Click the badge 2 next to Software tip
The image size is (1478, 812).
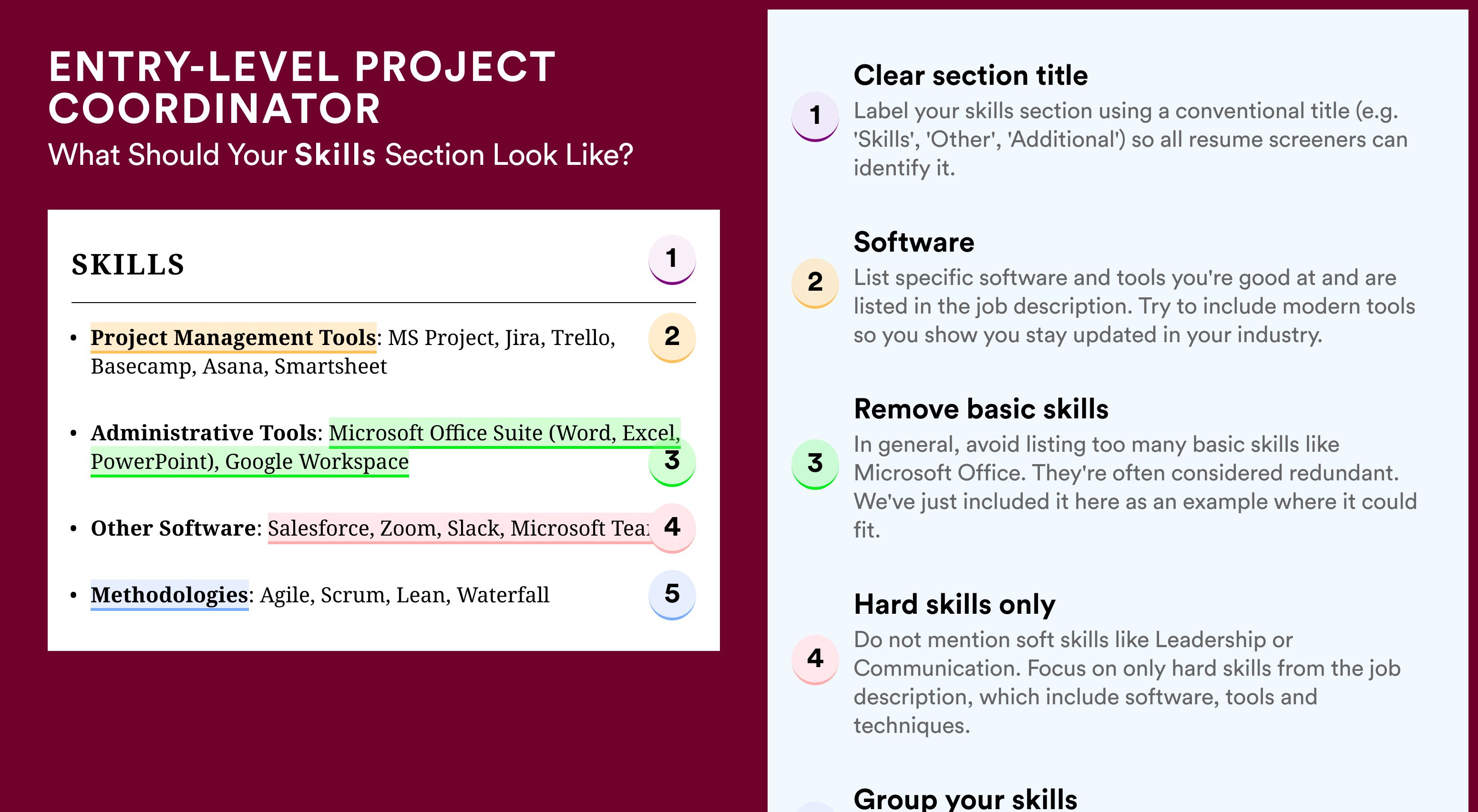pyautogui.click(x=815, y=283)
